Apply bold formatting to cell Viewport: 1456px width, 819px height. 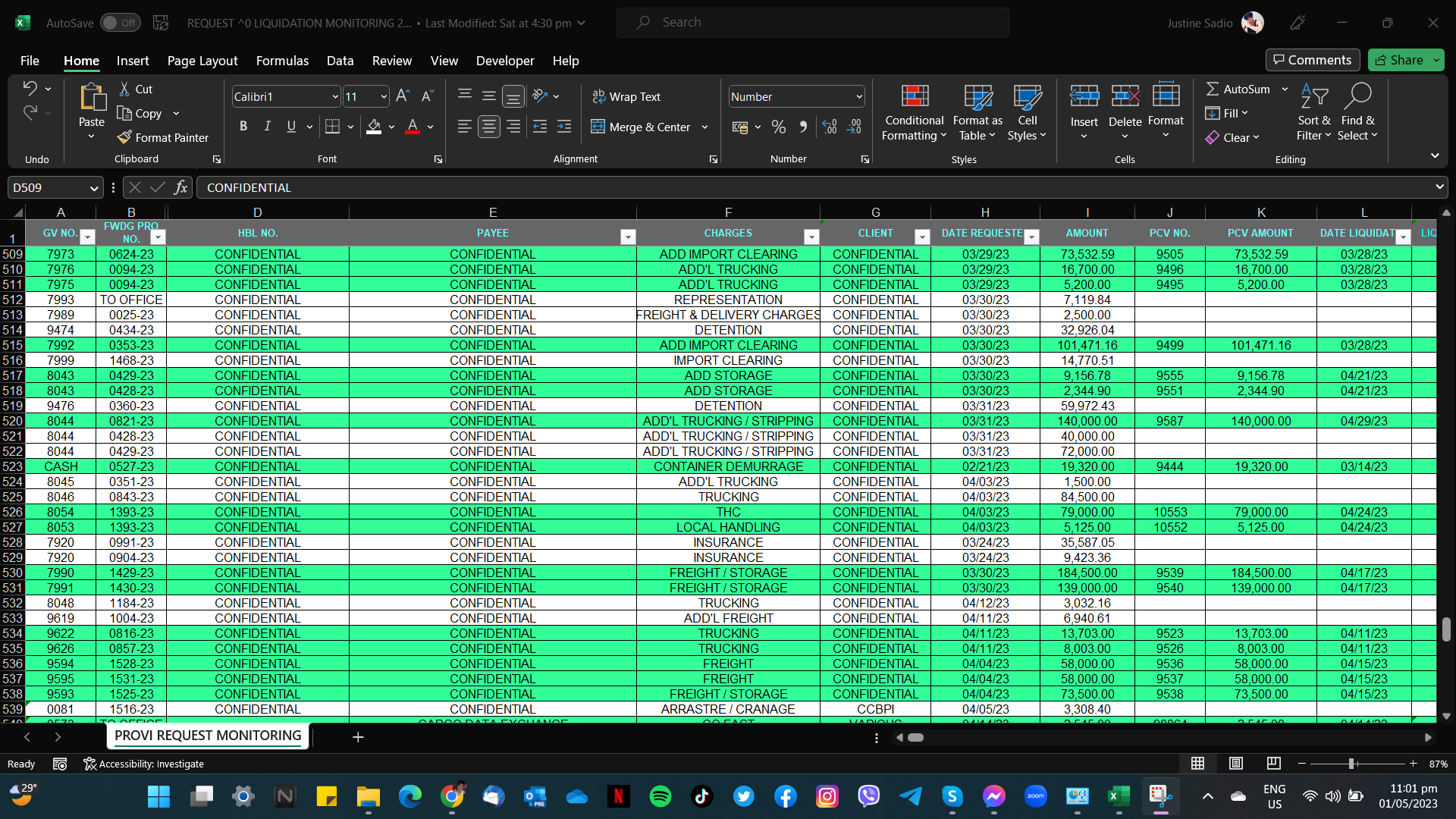243,127
